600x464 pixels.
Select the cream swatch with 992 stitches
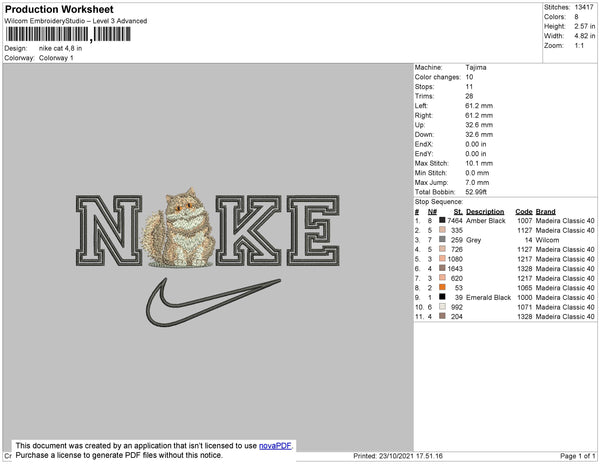point(442,306)
